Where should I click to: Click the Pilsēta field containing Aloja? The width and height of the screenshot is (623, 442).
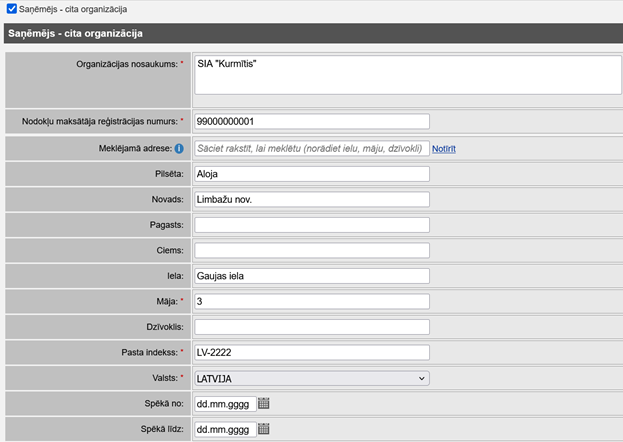point(312,174)
